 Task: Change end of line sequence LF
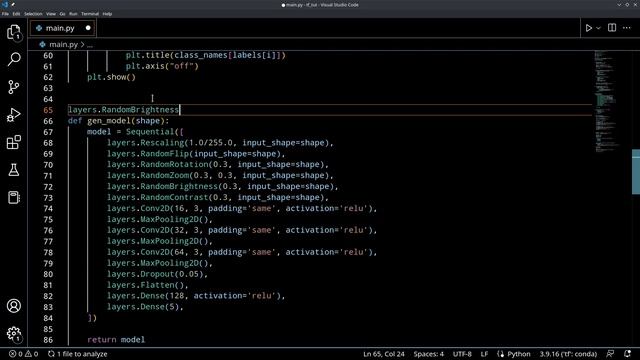484,354
